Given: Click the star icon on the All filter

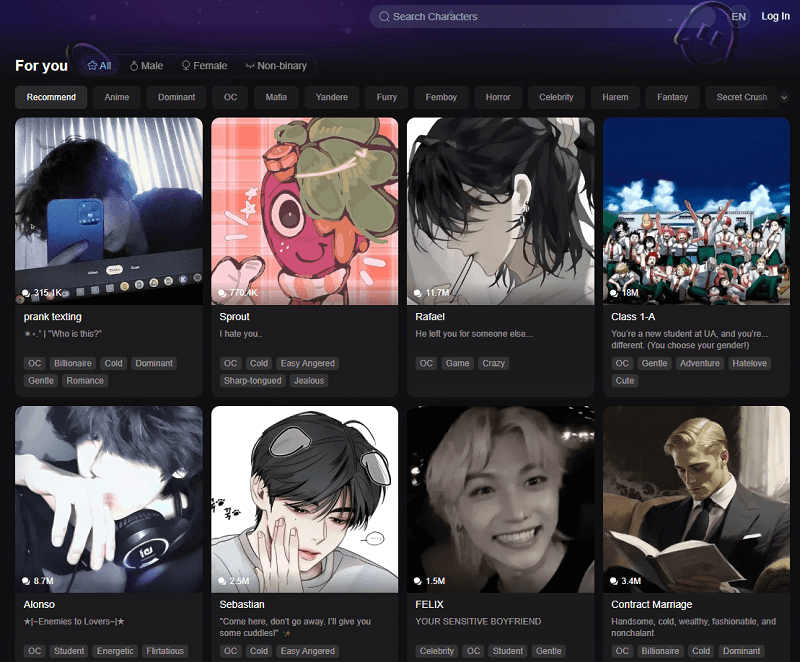Looking at the screenshot, I should pyautogui.click(x=92, y=66).
